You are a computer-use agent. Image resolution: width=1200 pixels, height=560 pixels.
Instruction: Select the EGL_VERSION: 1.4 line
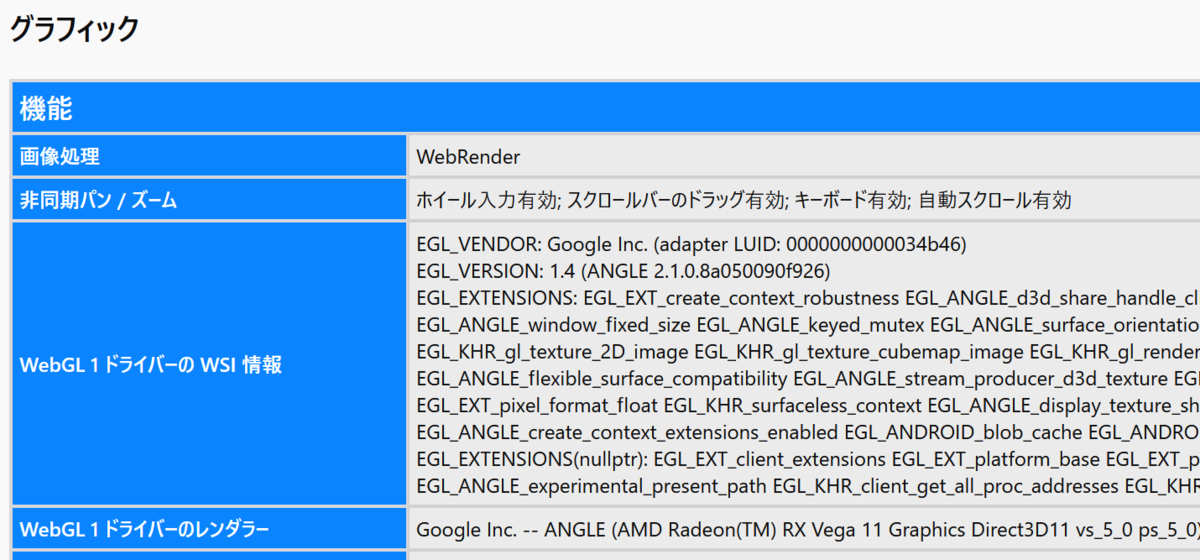623,271
